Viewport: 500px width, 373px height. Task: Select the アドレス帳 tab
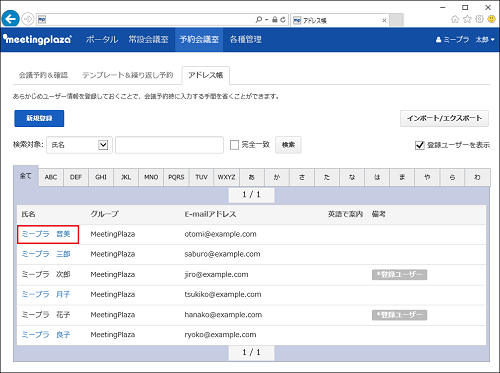click(x=205, y=75)
